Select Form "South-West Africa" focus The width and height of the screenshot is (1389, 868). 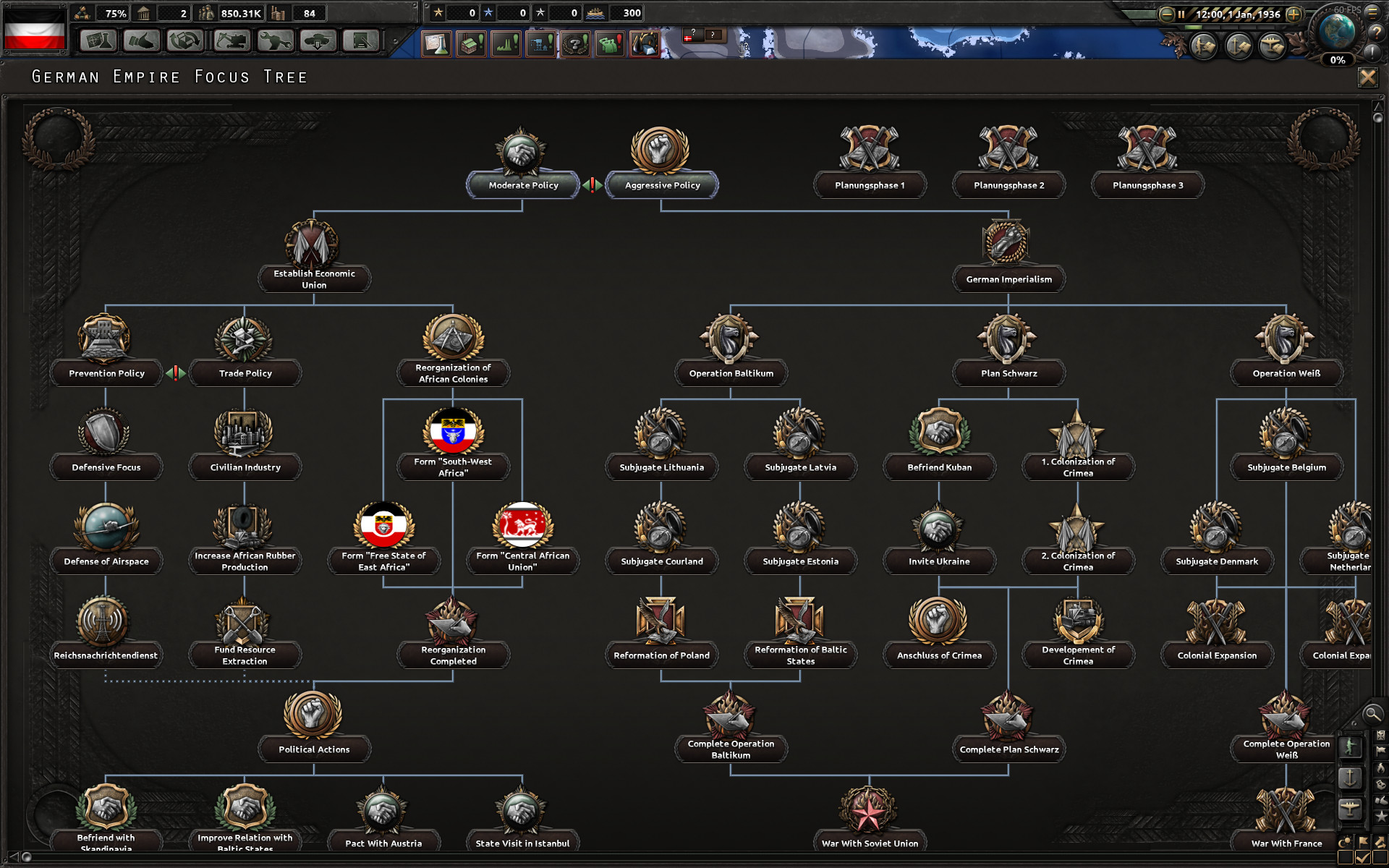(453, 467)
